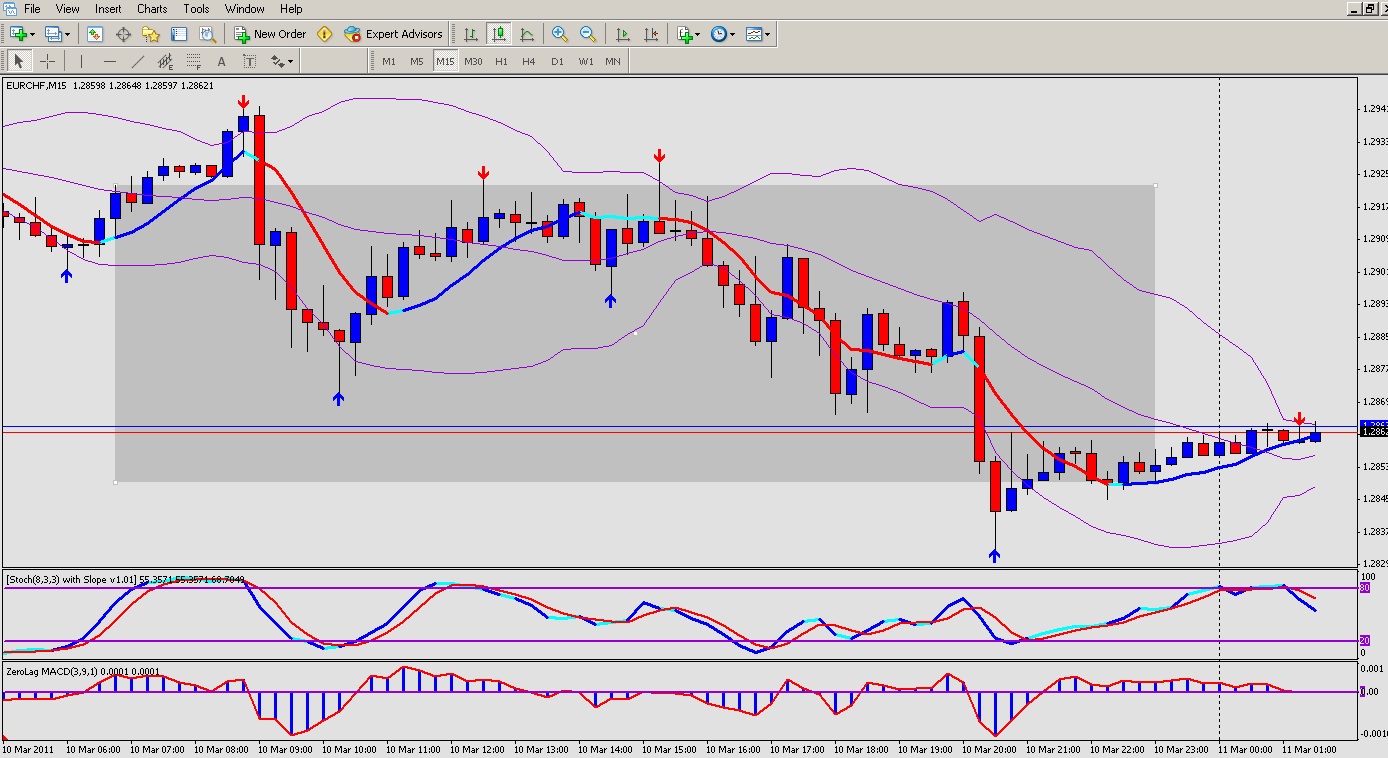The image size is (1388, 758).
Task: Click the 10 Mar 2011 date label
Action: click(28, 749)
